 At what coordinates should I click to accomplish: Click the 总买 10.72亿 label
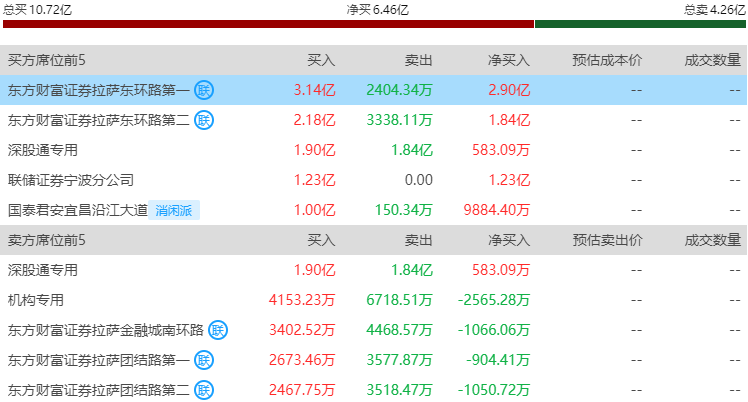click(x=37, y=10)
